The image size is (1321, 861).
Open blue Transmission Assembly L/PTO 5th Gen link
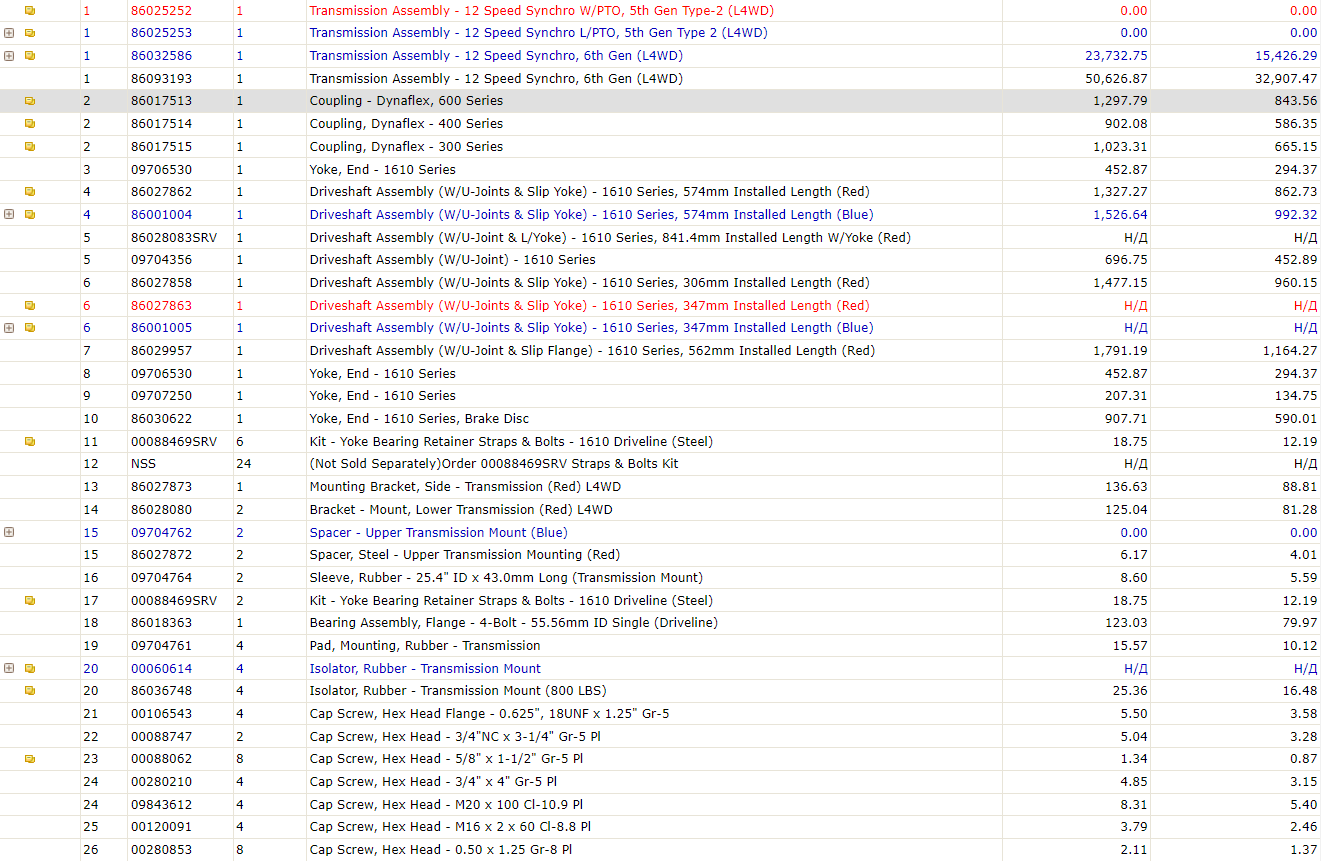click(x=538, y=33)
